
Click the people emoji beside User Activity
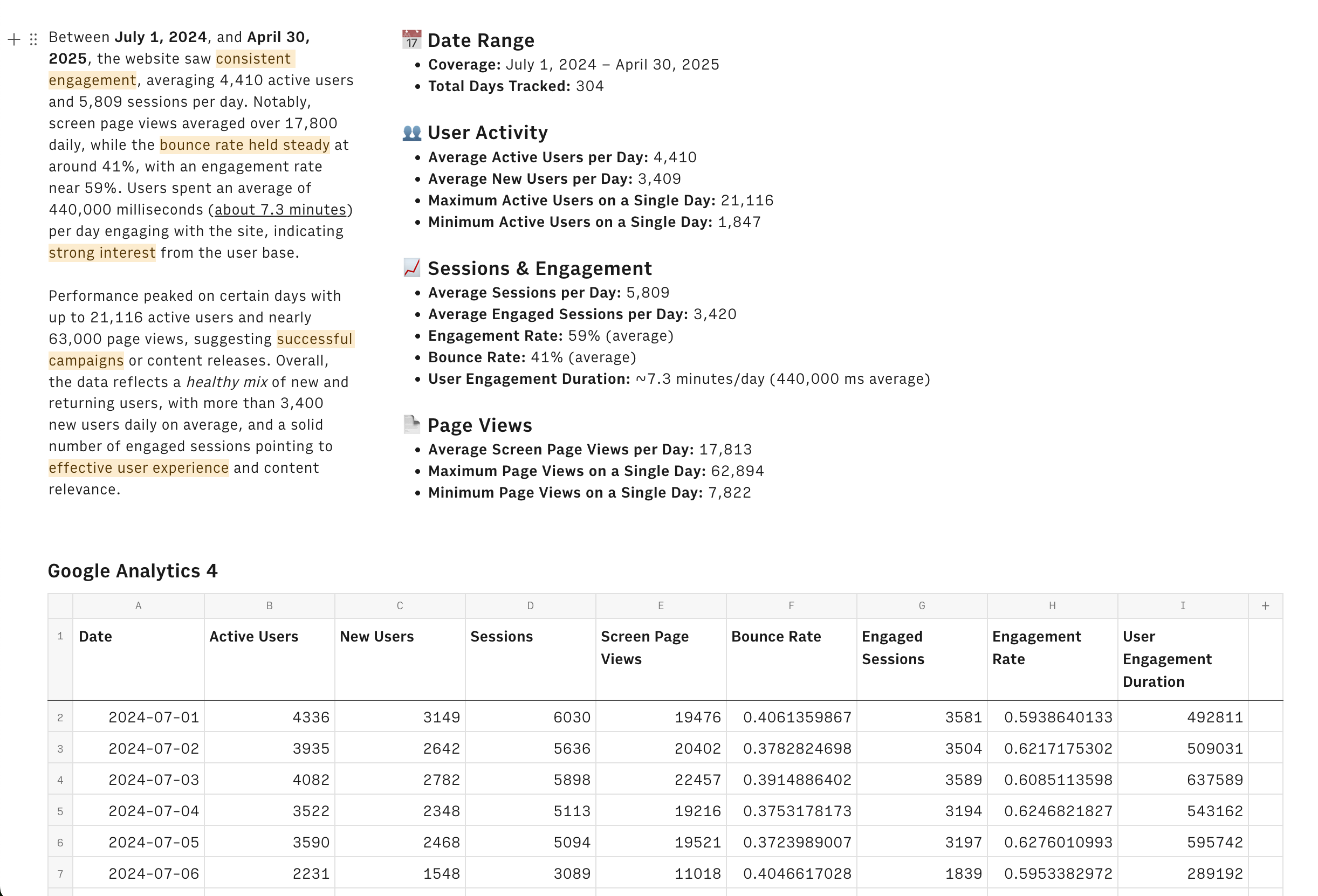point(411,133)
